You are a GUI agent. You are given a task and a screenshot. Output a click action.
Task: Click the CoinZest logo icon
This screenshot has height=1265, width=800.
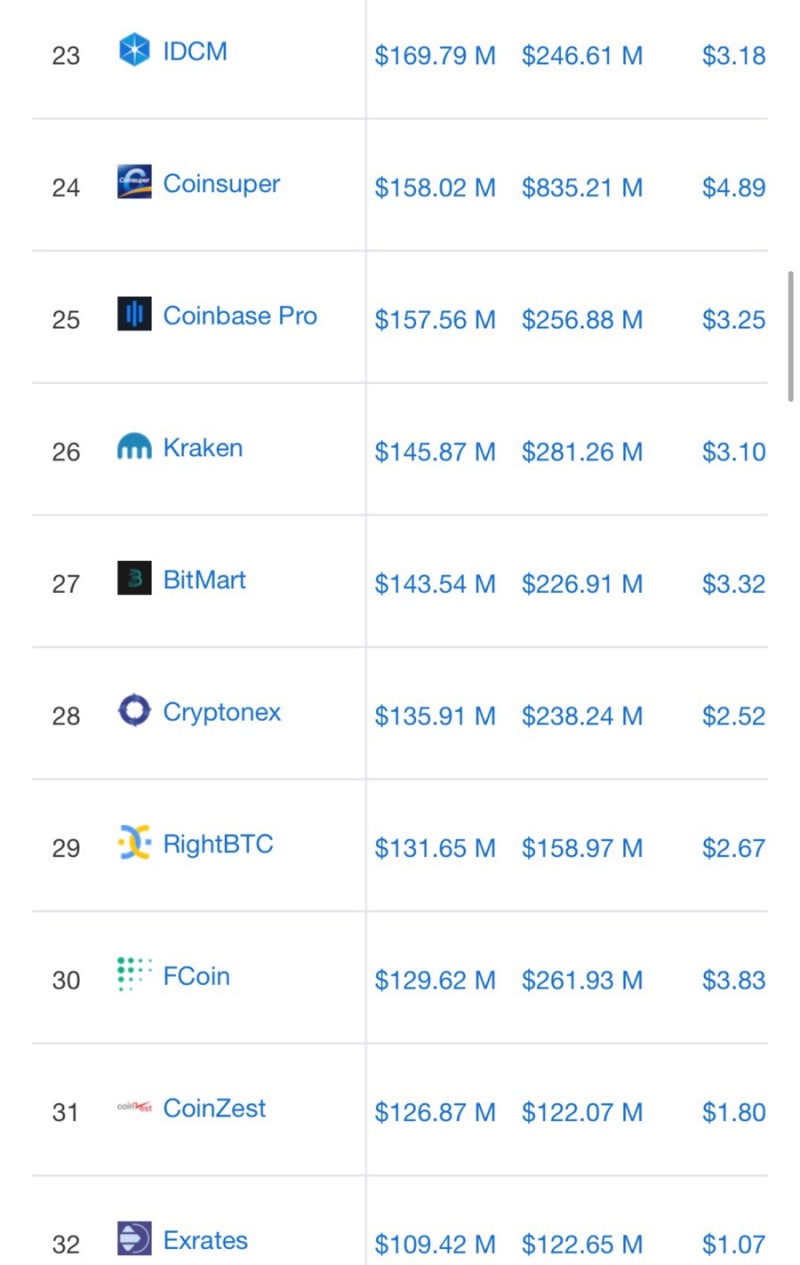click(134, 1108)
